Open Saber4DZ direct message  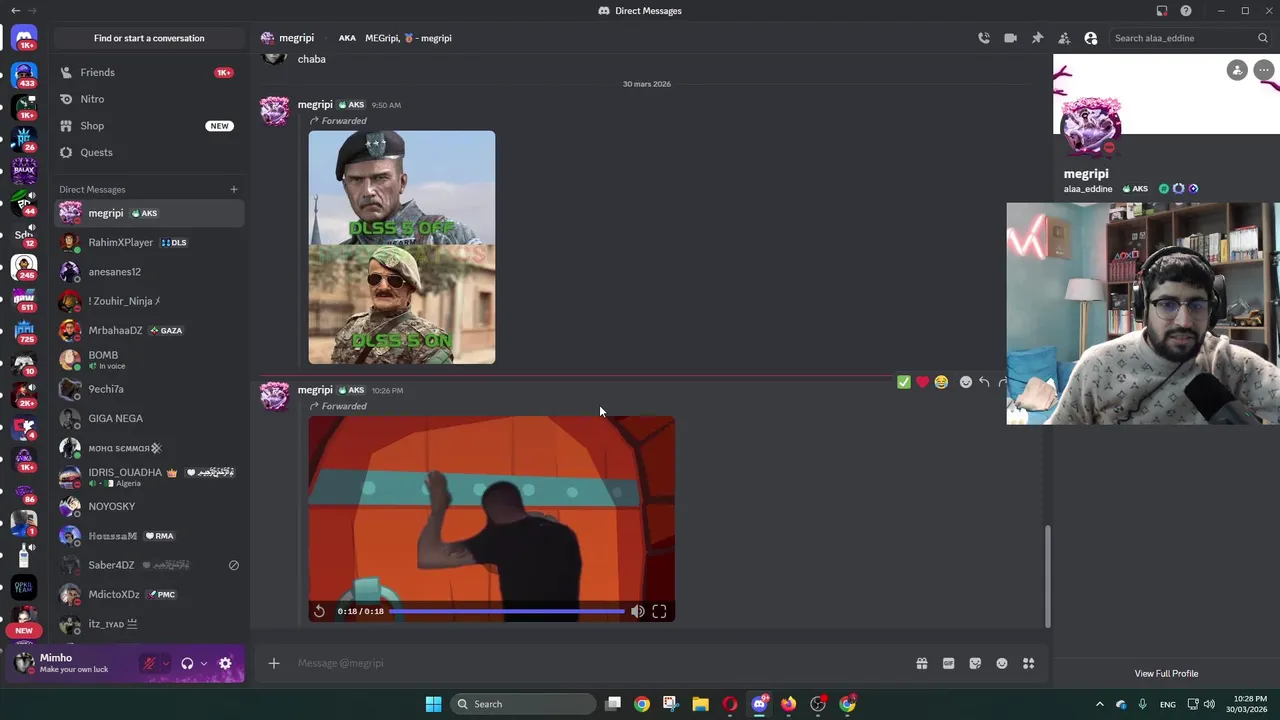coord(149,565)
